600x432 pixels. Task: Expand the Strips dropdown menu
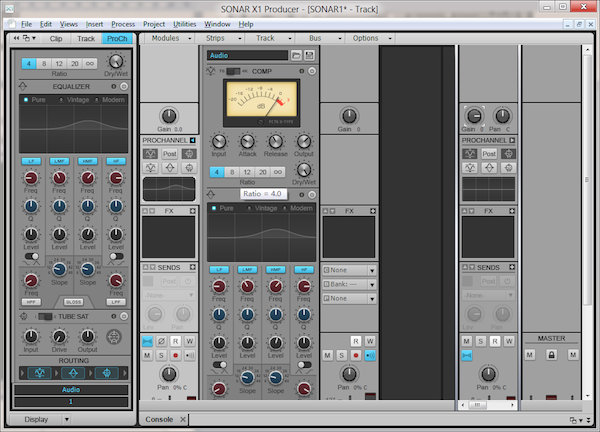click(x=223, y=38)
